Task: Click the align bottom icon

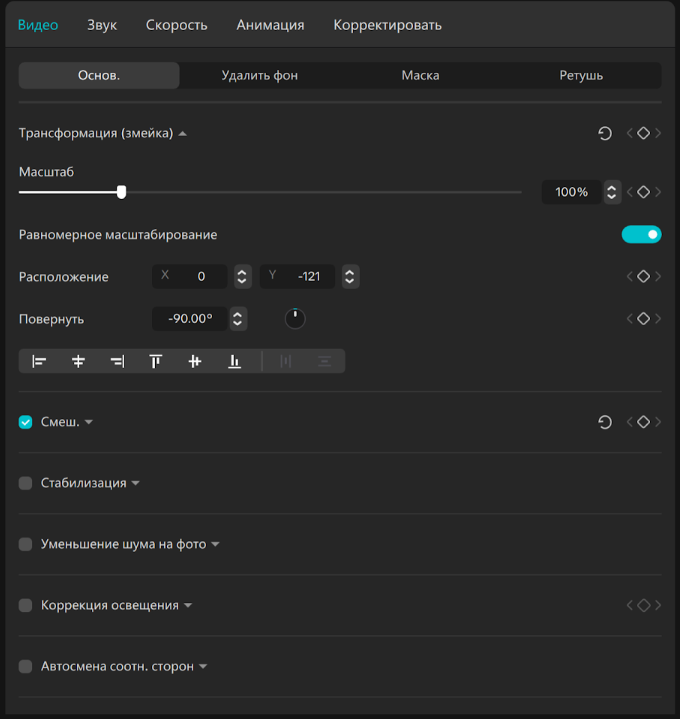Action: click(234, 361)
